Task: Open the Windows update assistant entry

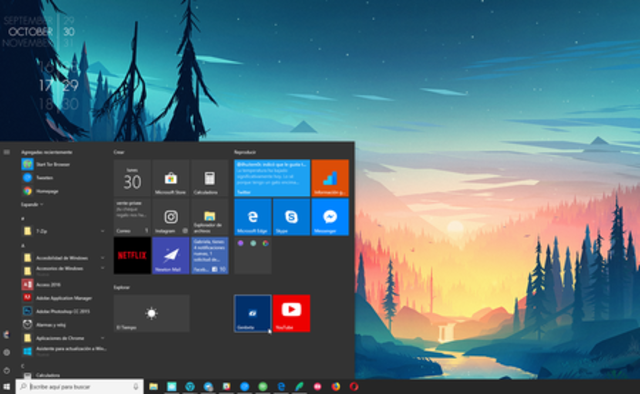Action: coord(64,351)
